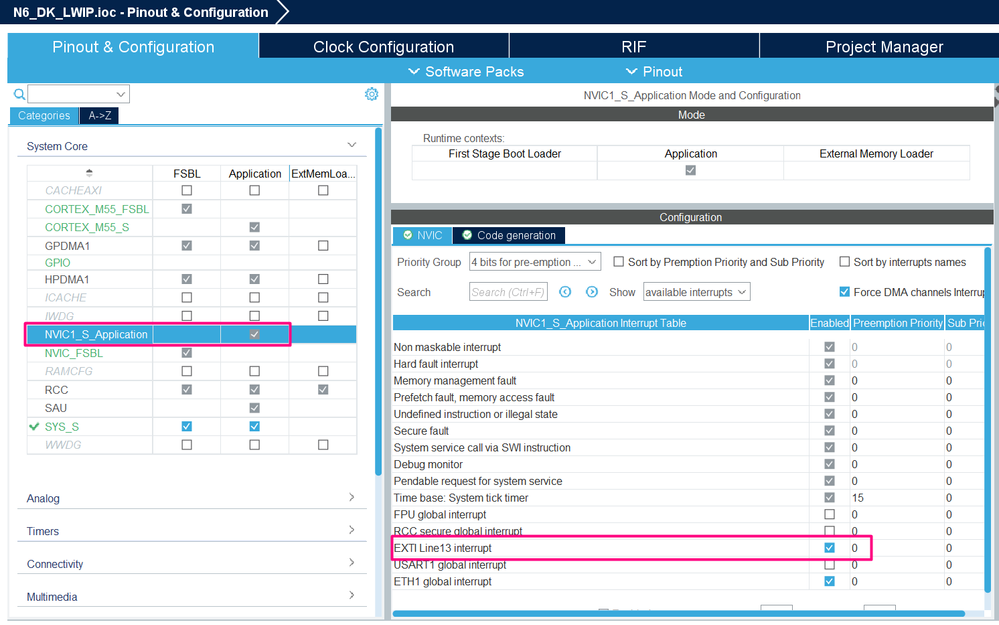Viewport: 999px width, 625px height.
Task: Click the search magnifier icon
Action: (x=20, y=94)
